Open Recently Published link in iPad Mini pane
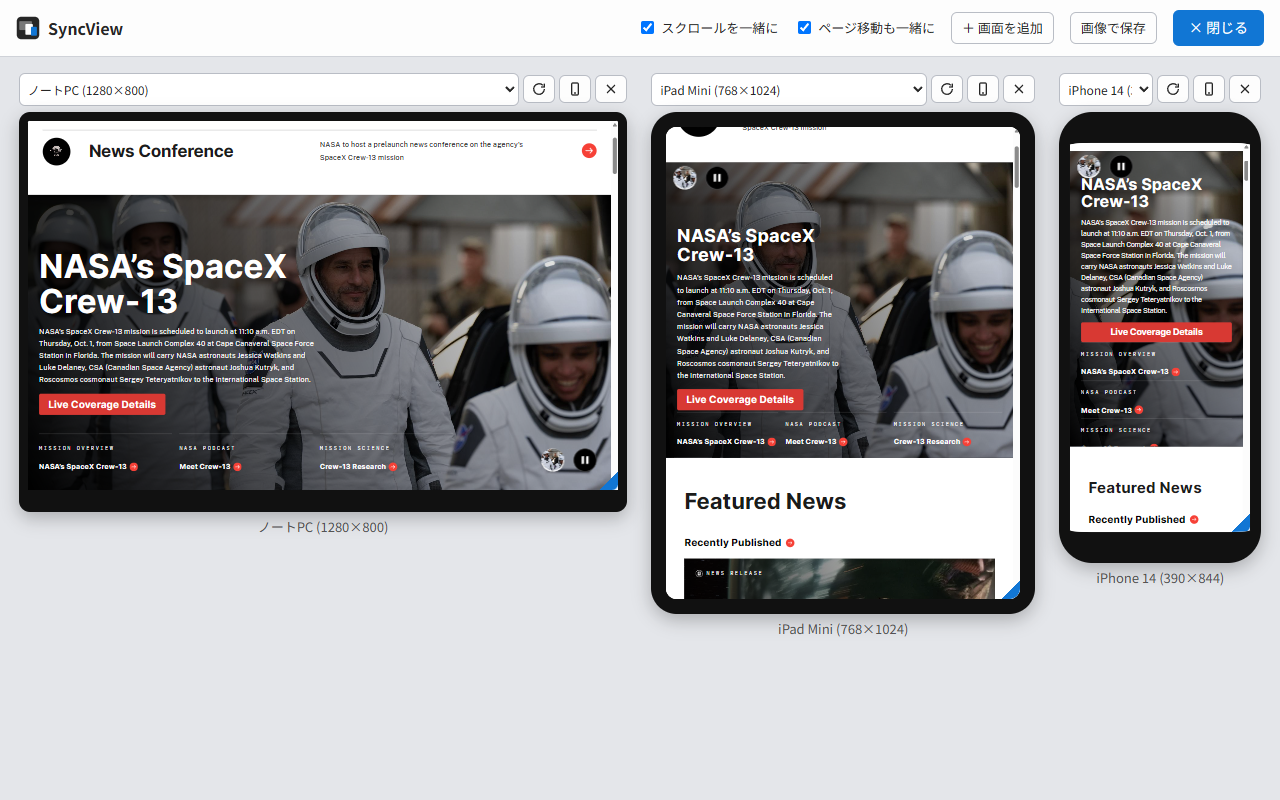The height and width of the screenshot is (800, 1280). (x=739, y=543)
